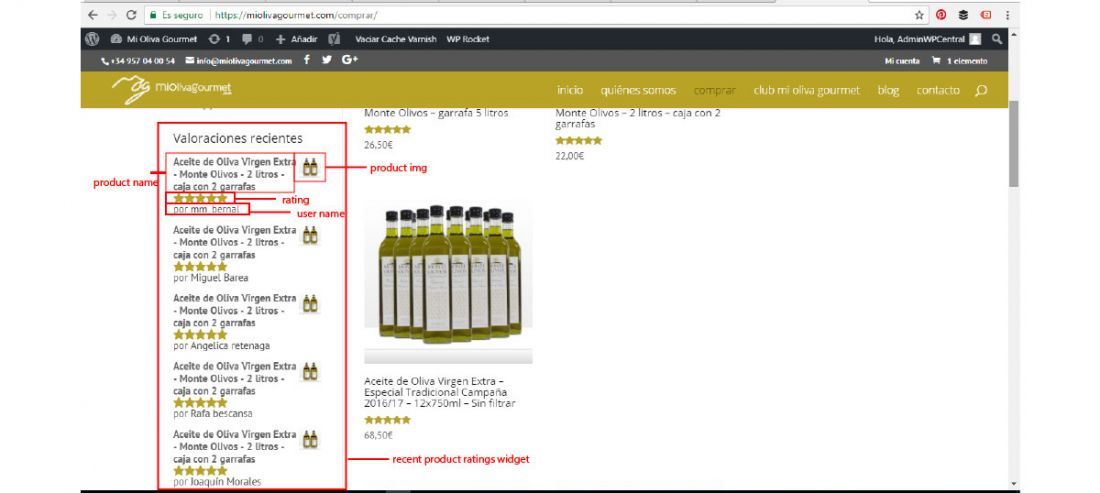Click the browser forward arrow
Screen dimensions: 1100x493
(112, 15)
